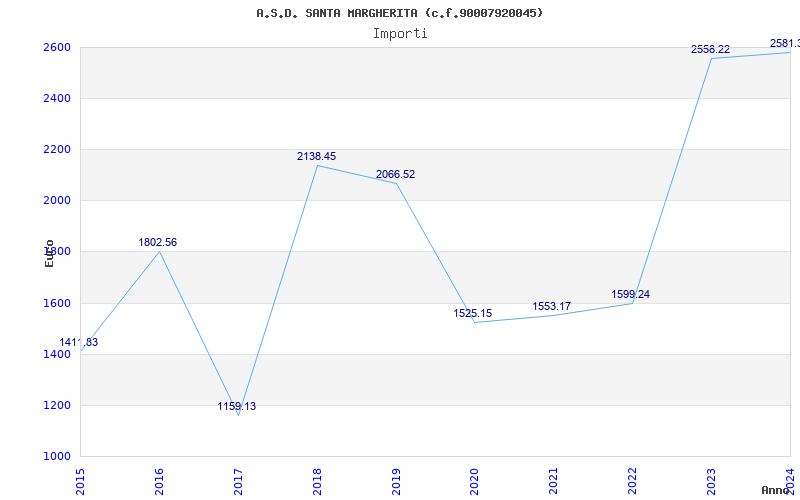
Task: Click the 2019 x-axis label
Action: [x=396, y=482]
